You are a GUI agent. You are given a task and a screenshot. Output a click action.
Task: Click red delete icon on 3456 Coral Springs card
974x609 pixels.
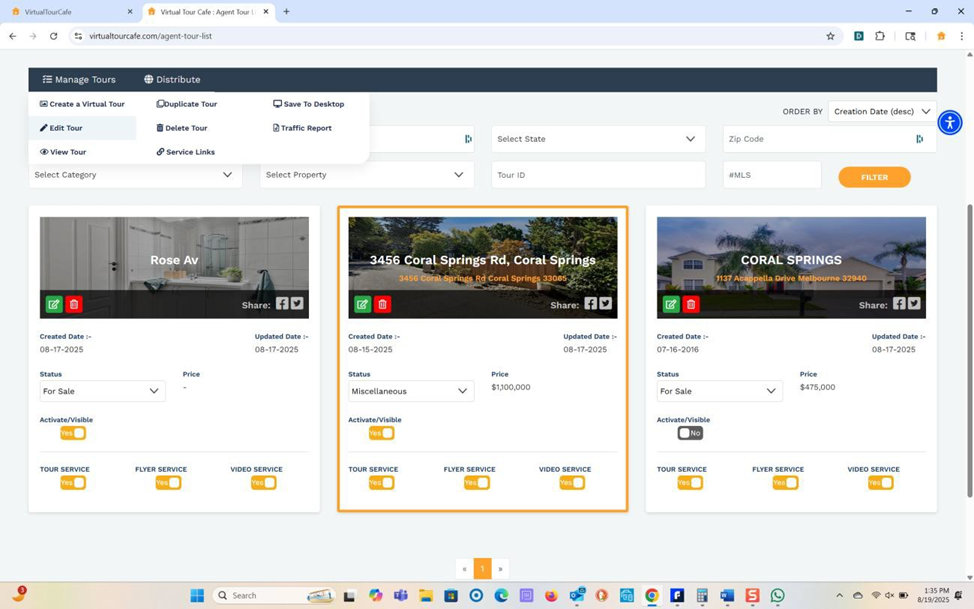(x=382, y=304)
